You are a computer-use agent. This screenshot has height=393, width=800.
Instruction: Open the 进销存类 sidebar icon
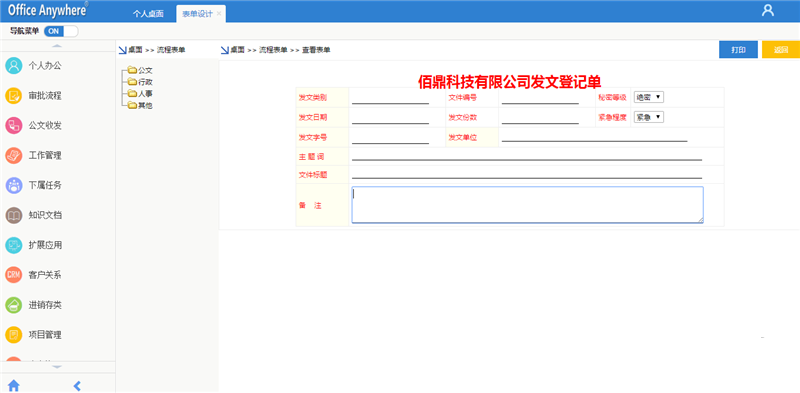[14, 305]
